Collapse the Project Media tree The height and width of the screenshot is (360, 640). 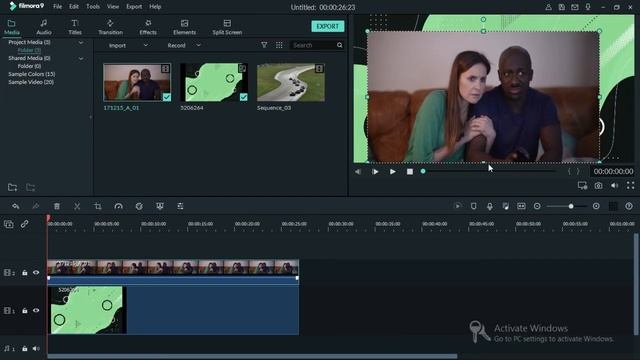click(81, 42)
